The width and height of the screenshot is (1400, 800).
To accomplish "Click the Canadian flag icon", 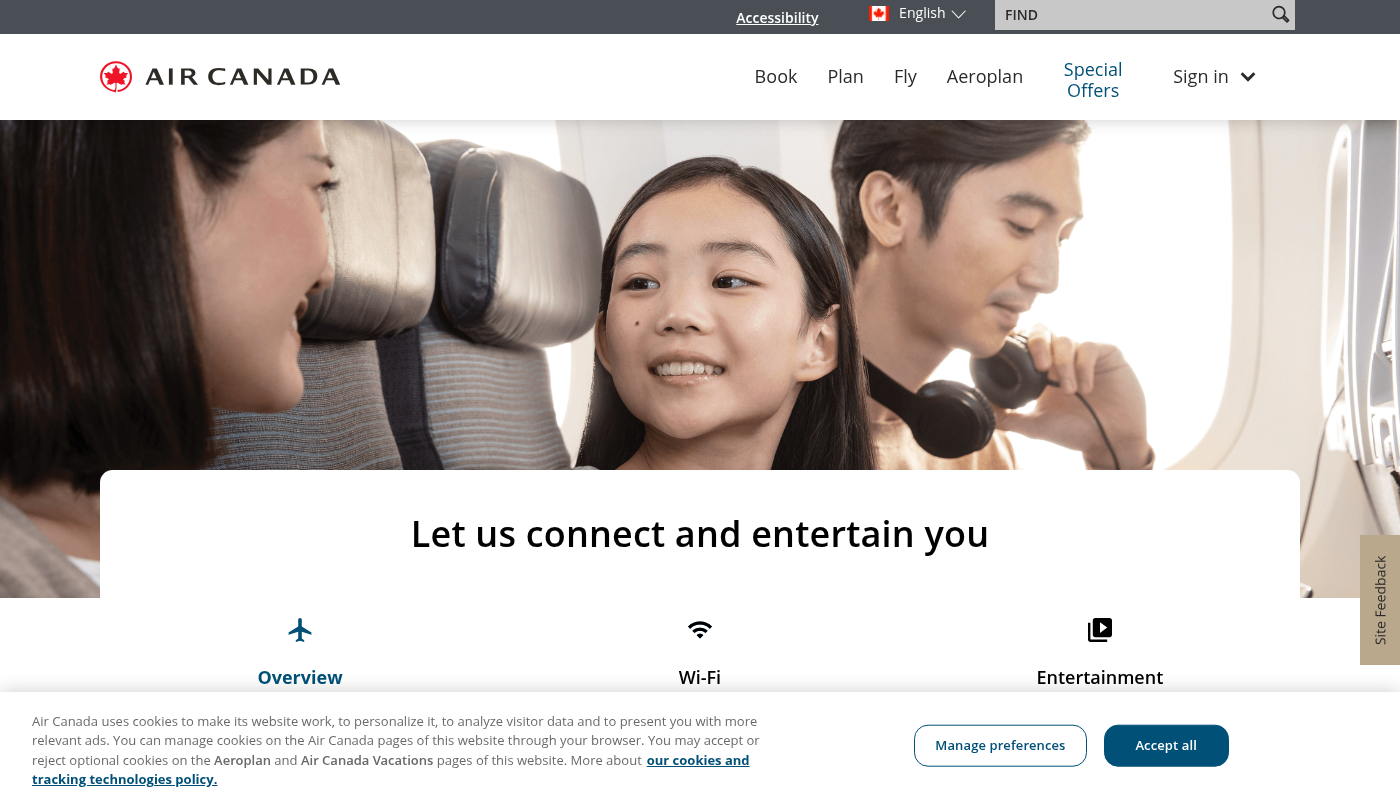I will pyautogui.click(x=879, y=13).
